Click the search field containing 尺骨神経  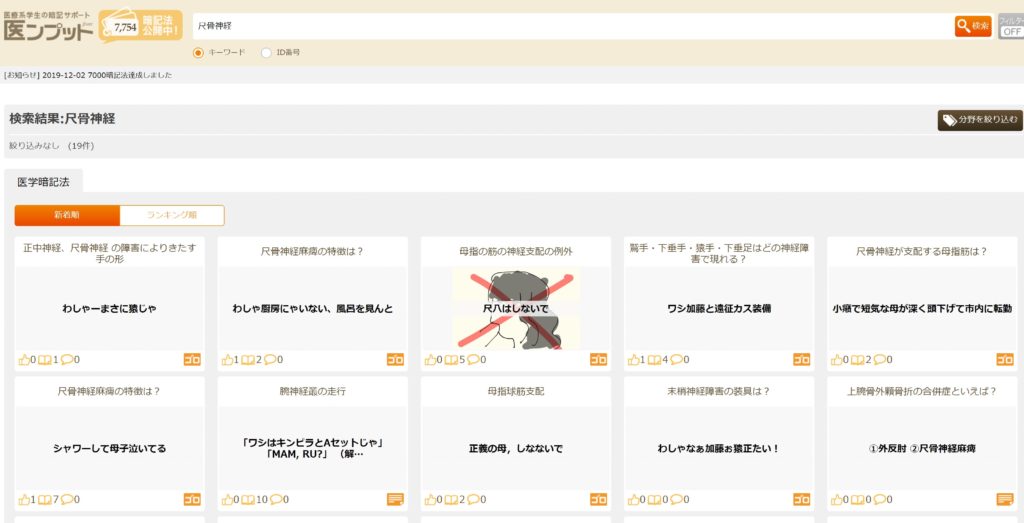click(570, 26)
